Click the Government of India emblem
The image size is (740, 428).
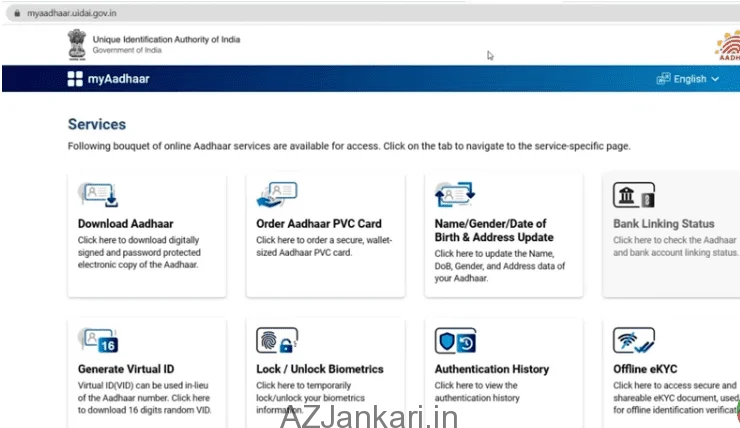click(x=77, y=44)
